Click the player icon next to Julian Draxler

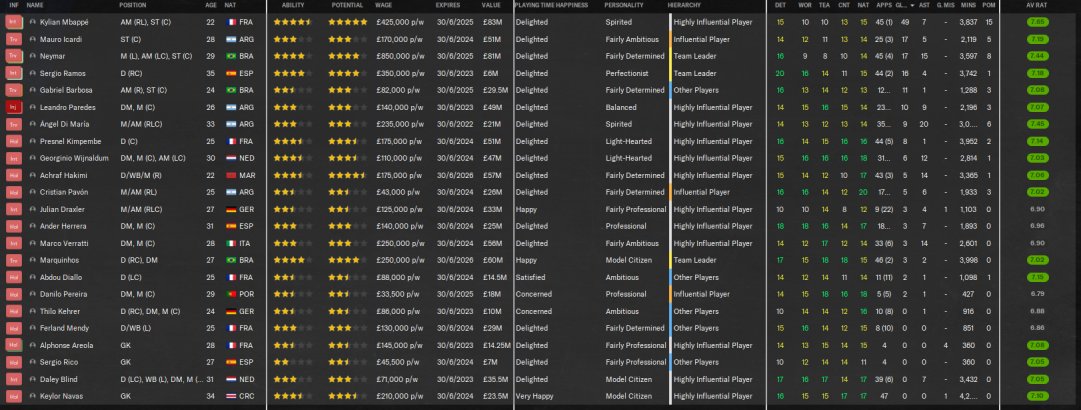click(32, 209)
